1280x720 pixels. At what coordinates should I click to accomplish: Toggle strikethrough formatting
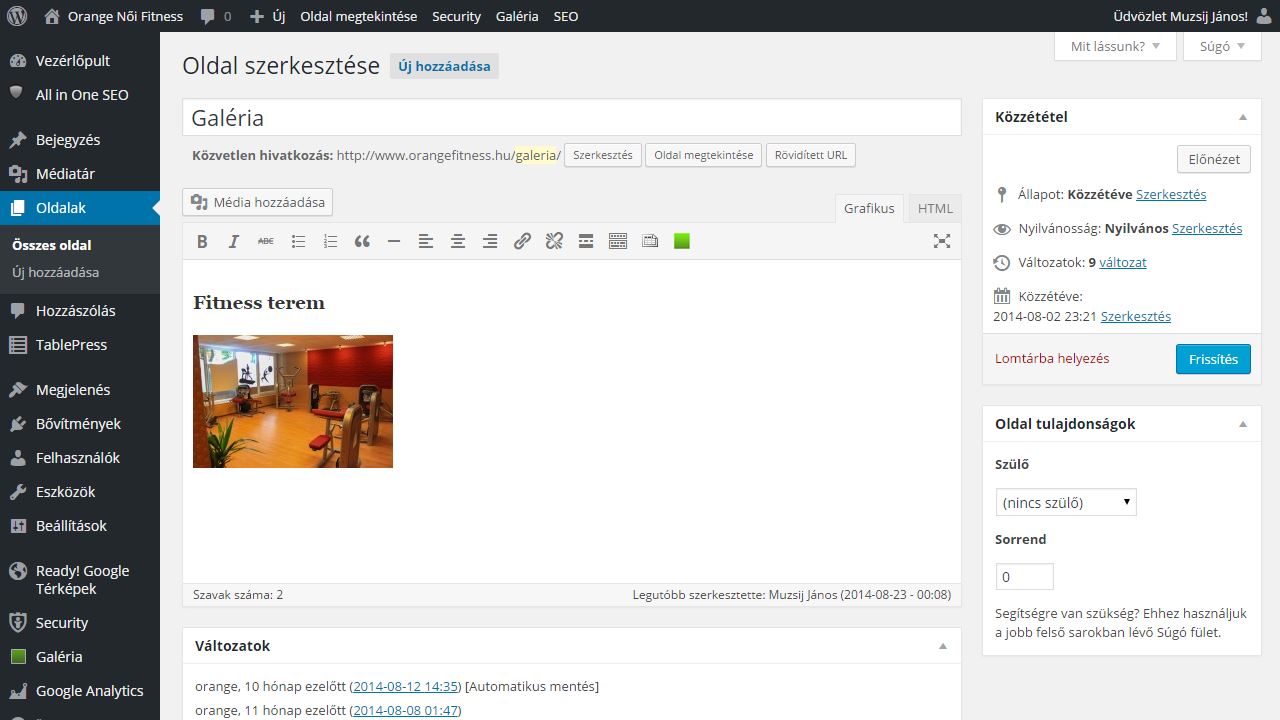(266, 241)
